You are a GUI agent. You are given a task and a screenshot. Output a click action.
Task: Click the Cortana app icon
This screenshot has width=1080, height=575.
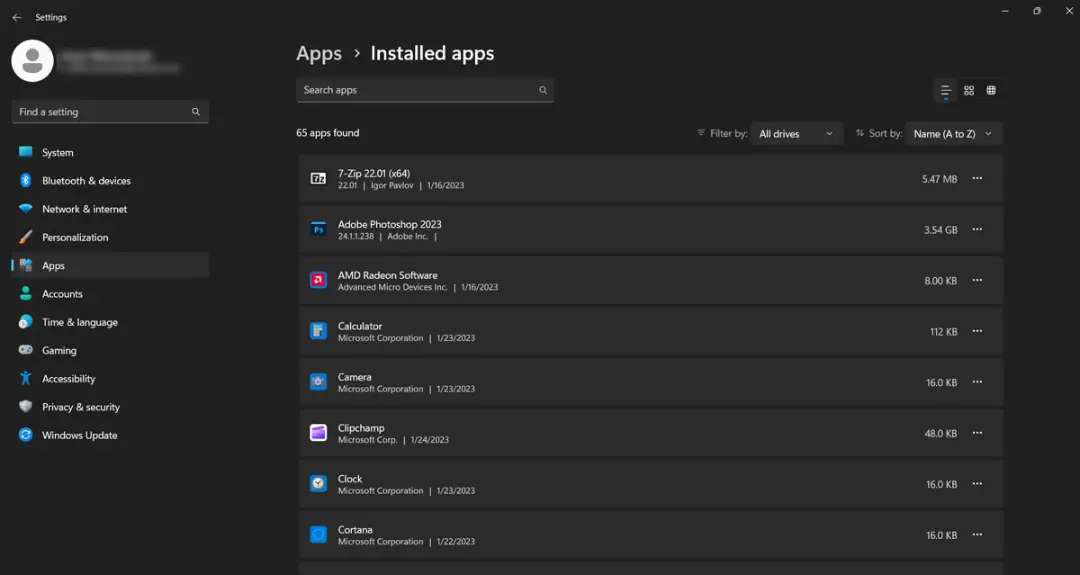pyautogui.click(x=318, y=535)
